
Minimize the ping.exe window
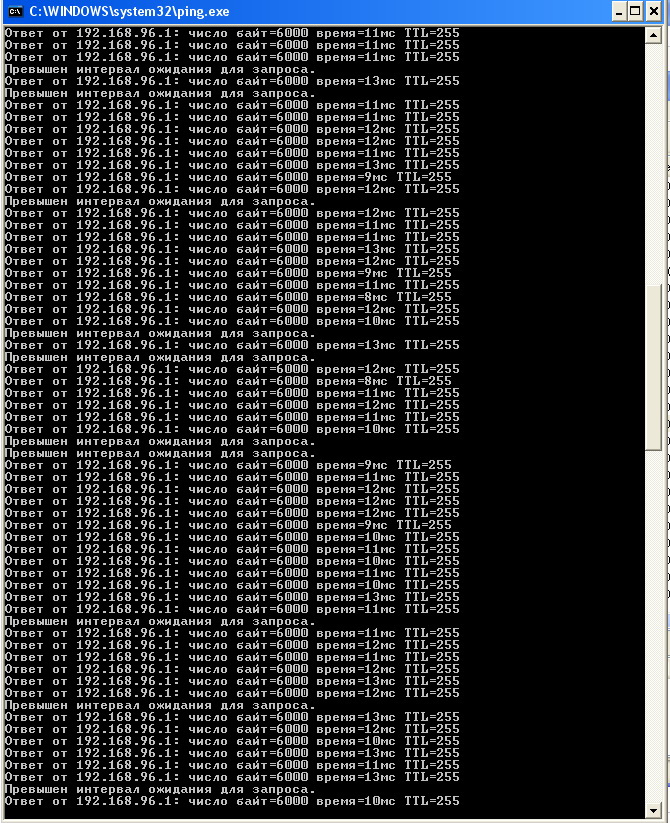(x=619, y=11)
